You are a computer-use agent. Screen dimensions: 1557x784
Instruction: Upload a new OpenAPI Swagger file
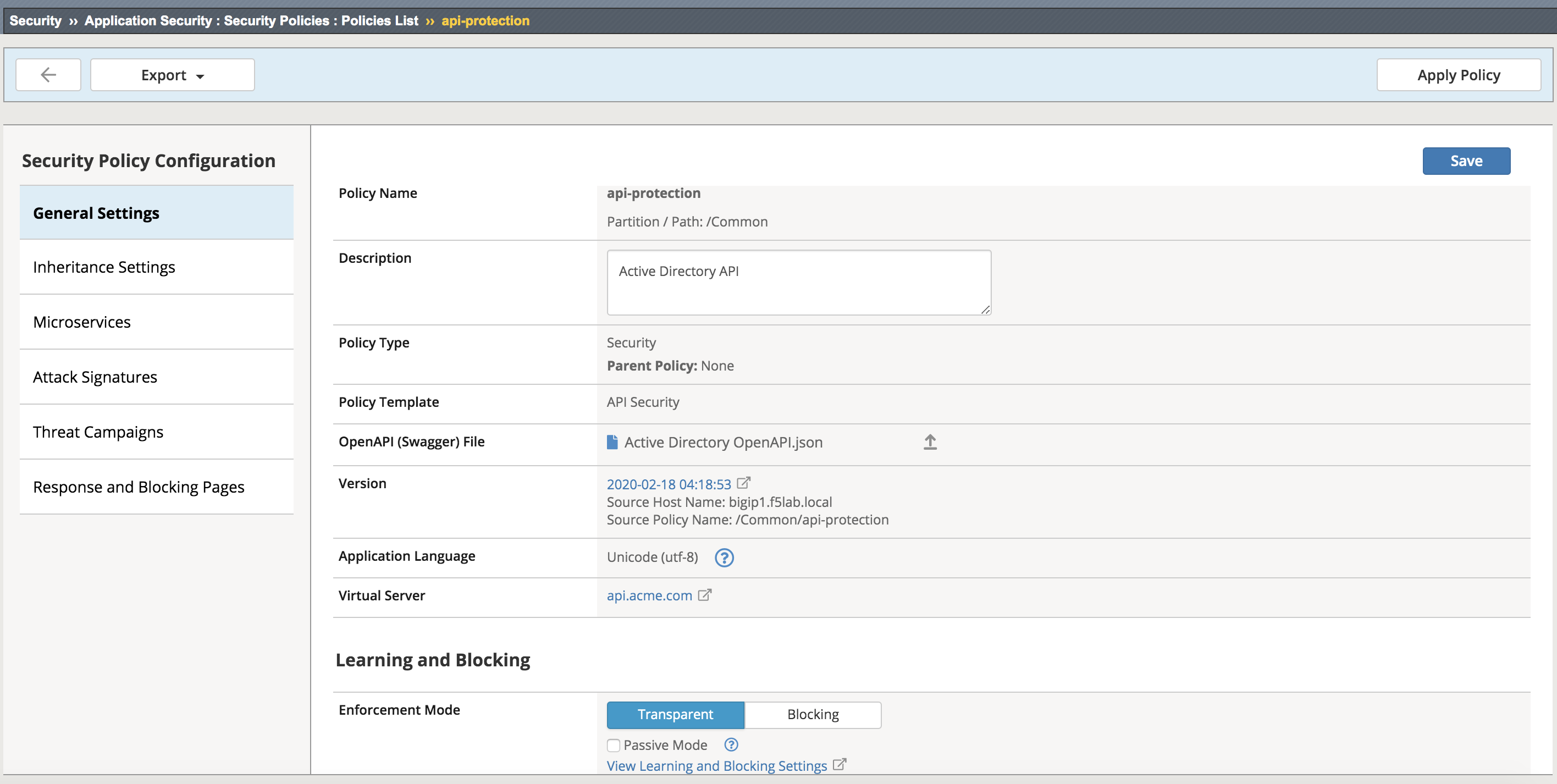[x=930, y=443]
